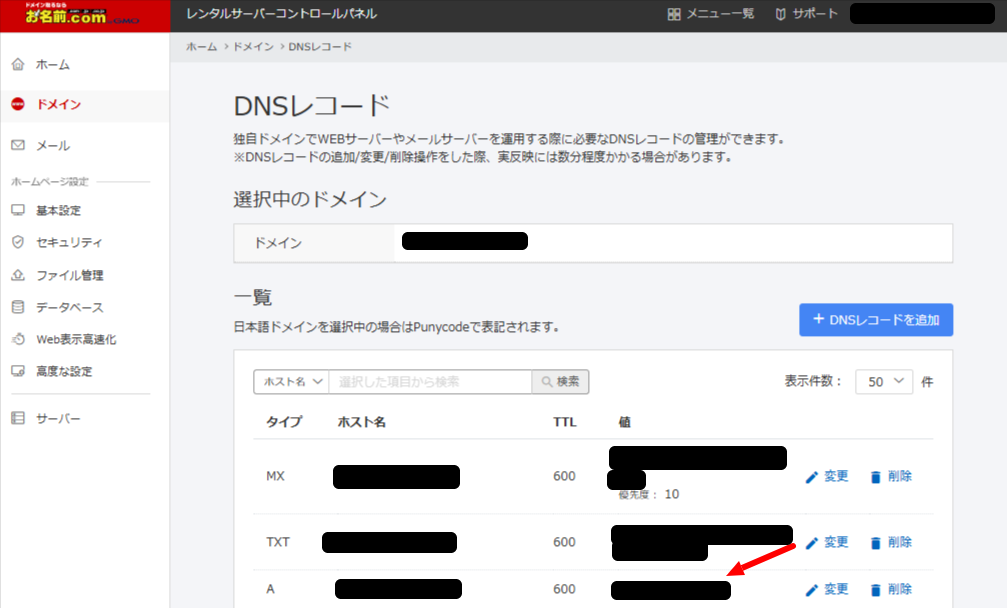The width and height of the screenshot is (1007, 608).
Task: Open サポート in the top bar
Action: [x=807, y=14]
